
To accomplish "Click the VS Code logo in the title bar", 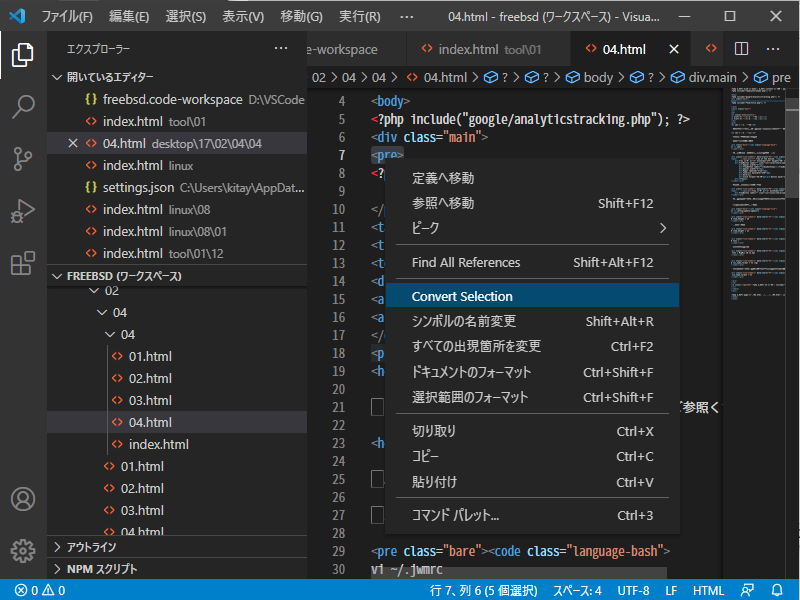I will 17,16.
